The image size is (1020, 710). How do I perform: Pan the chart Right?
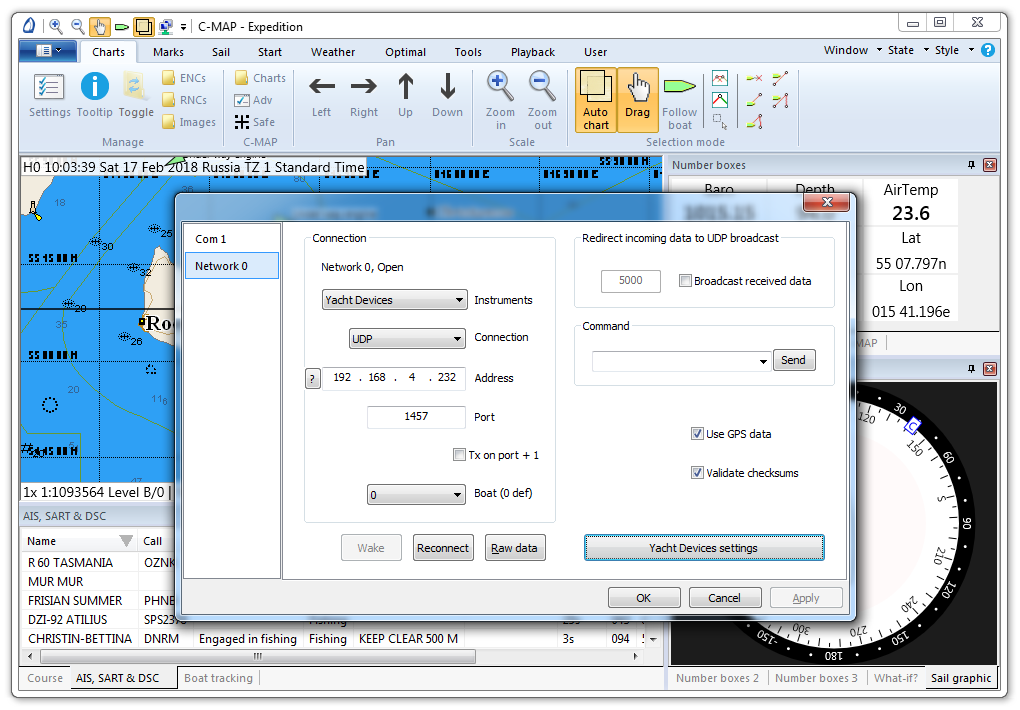pos(364,96)
